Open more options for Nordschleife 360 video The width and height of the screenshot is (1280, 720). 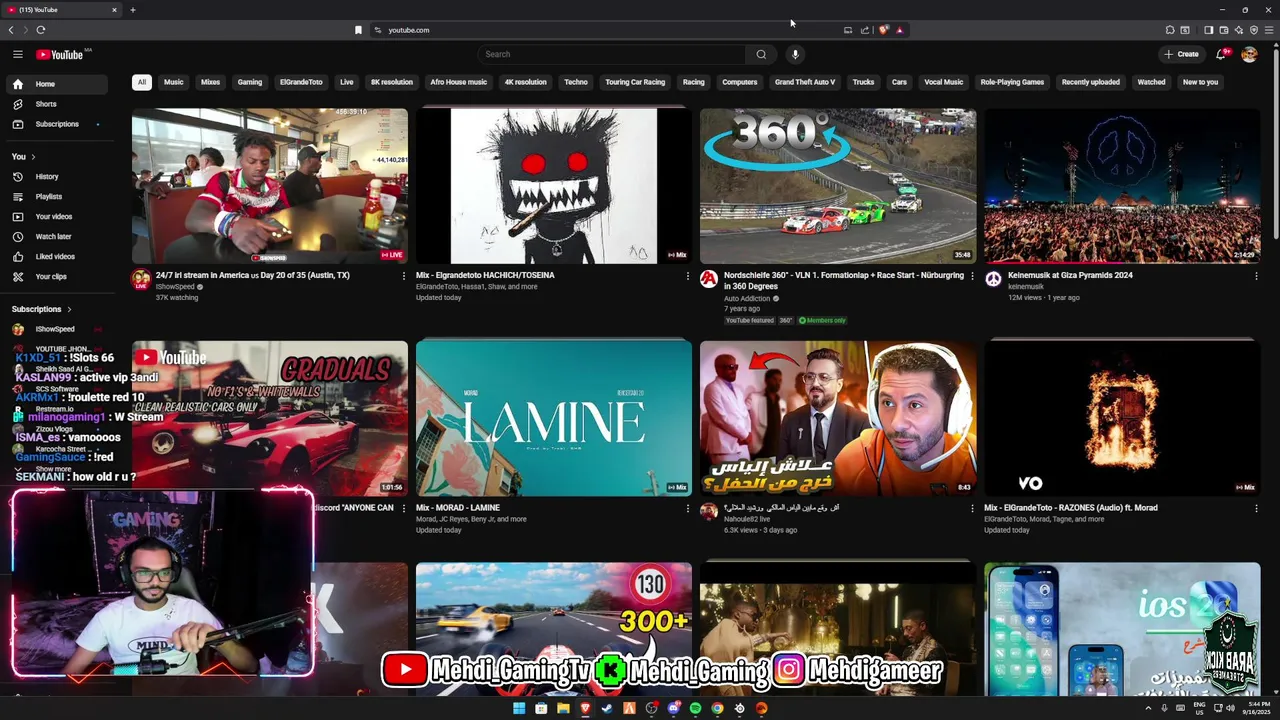[x=972, y=276]
